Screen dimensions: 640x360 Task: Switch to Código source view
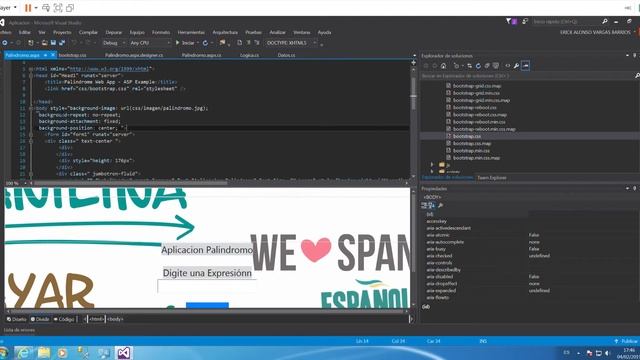click(64, 319)
